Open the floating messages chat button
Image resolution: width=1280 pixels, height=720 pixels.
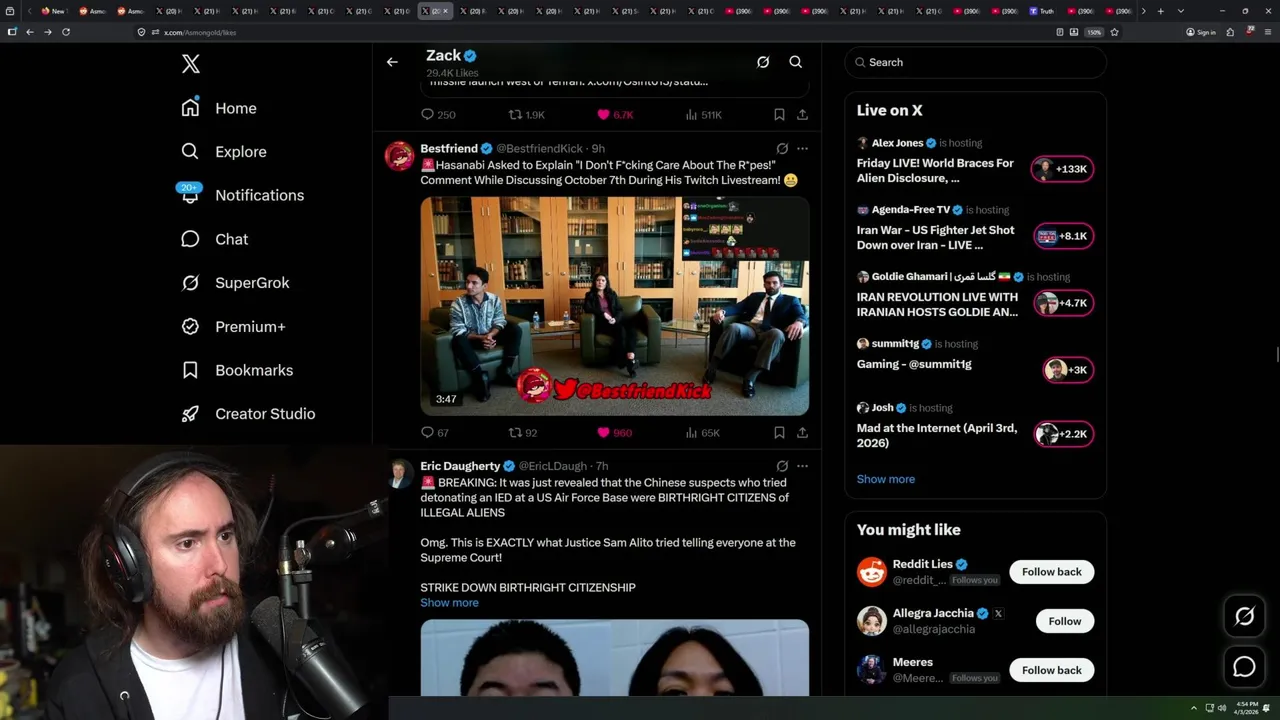[1244, 666]
